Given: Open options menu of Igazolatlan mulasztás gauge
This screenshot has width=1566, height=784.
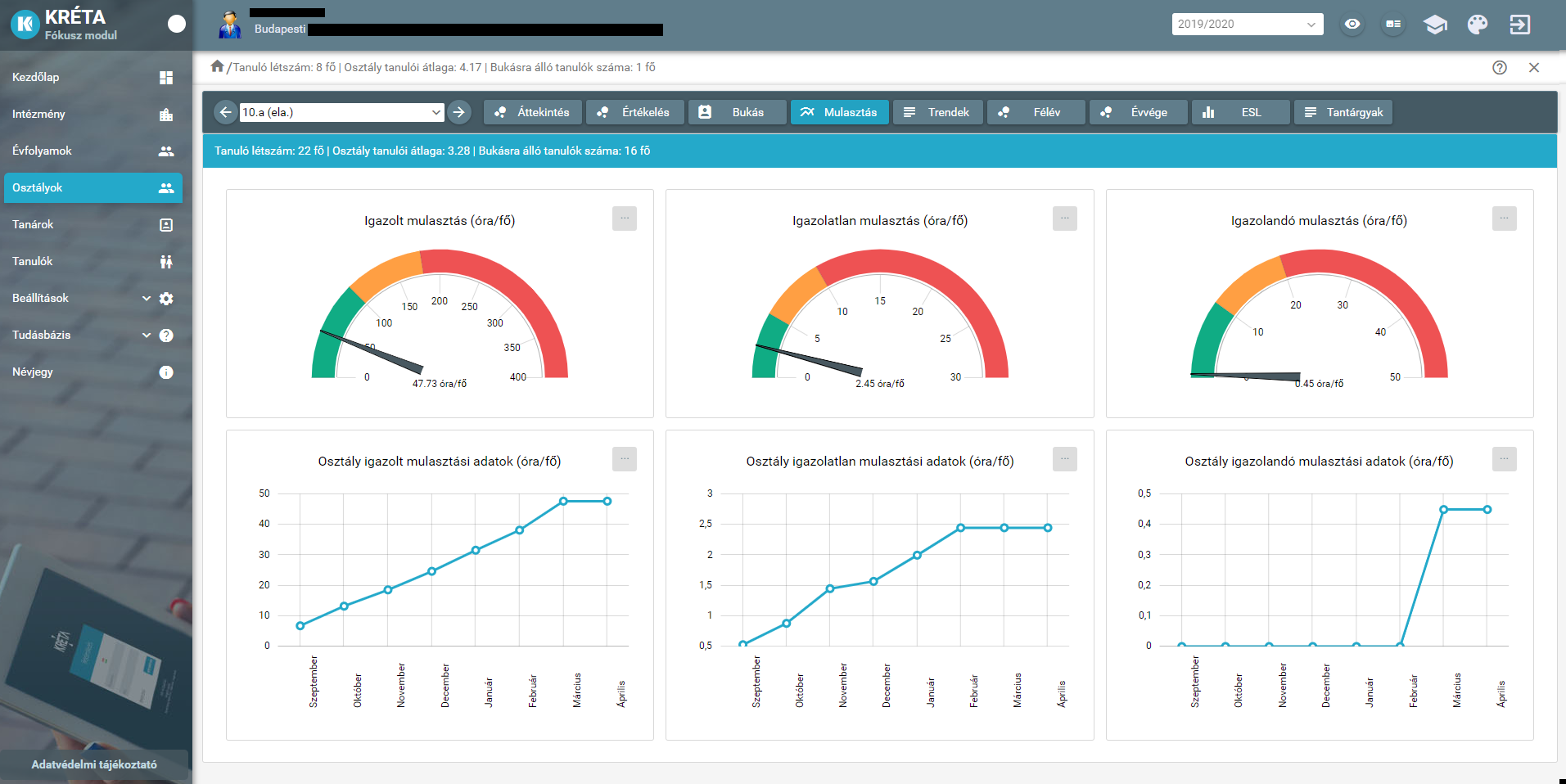Looking at the screenshot, I should click(x=1065, y=219).
